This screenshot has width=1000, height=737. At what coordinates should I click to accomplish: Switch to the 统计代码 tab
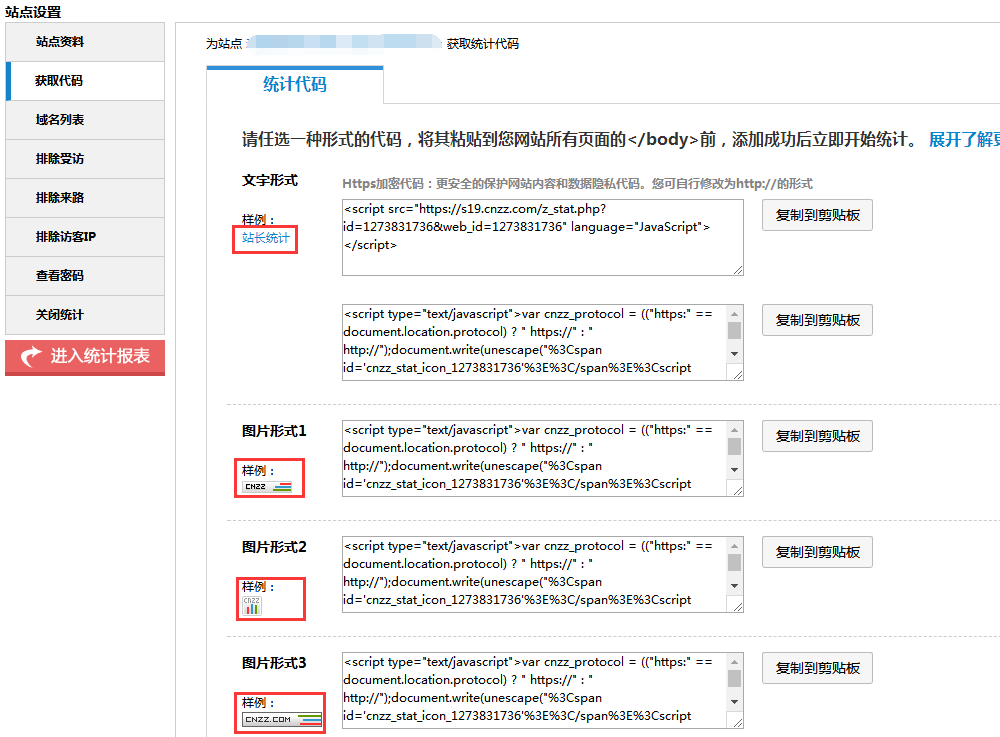point(295,85)
